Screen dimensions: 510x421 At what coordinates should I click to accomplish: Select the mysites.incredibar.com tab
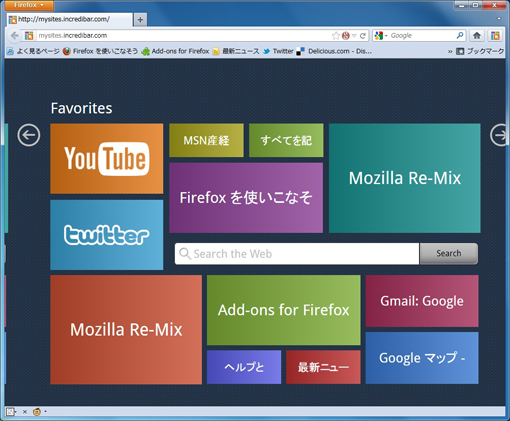(x=69, y=20)
